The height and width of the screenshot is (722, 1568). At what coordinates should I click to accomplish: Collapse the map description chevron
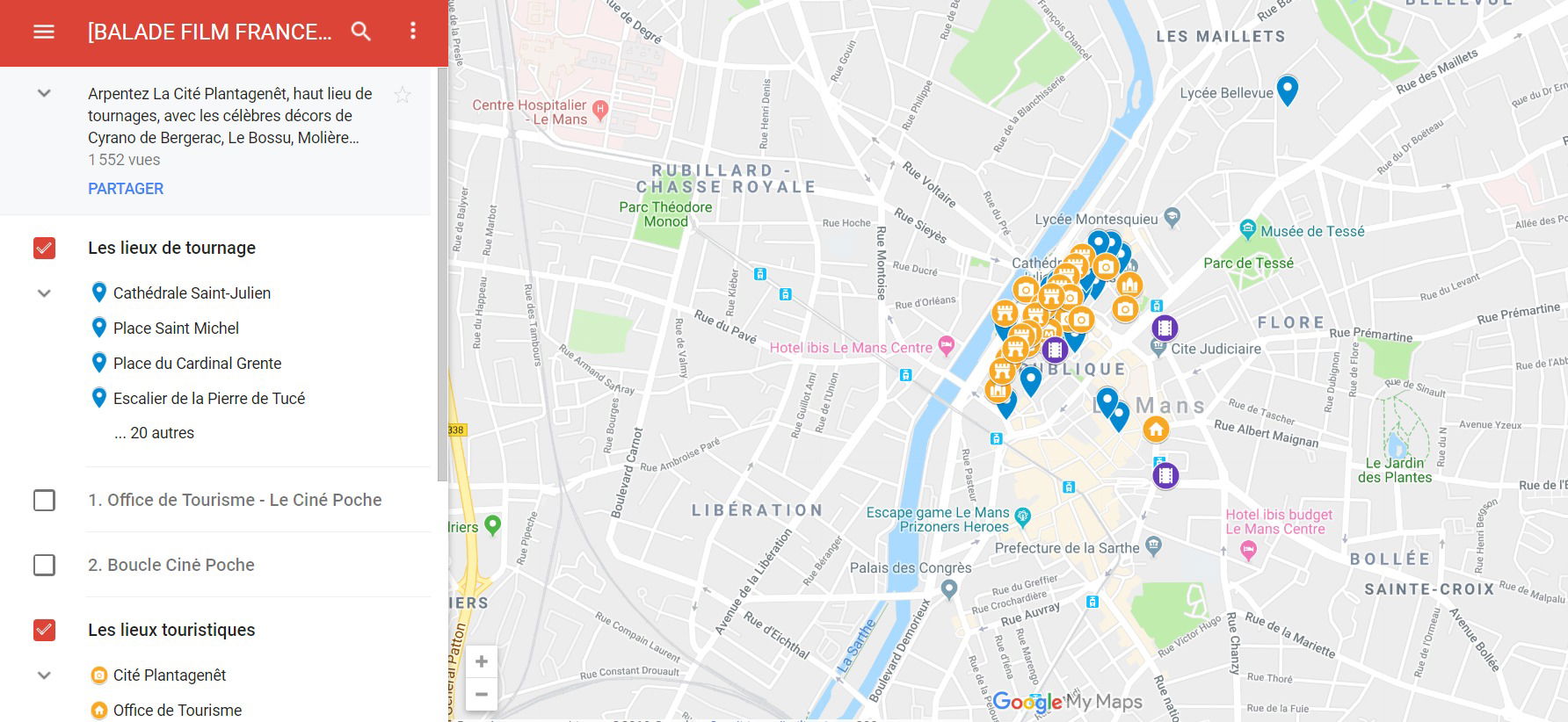click(44, 93)
